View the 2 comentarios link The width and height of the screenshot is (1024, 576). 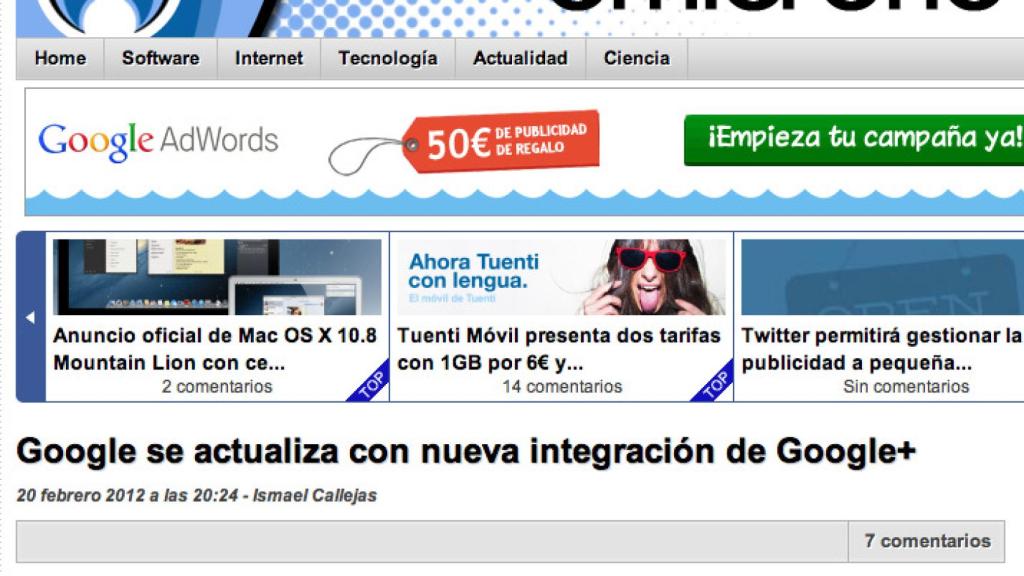[217, 386]
